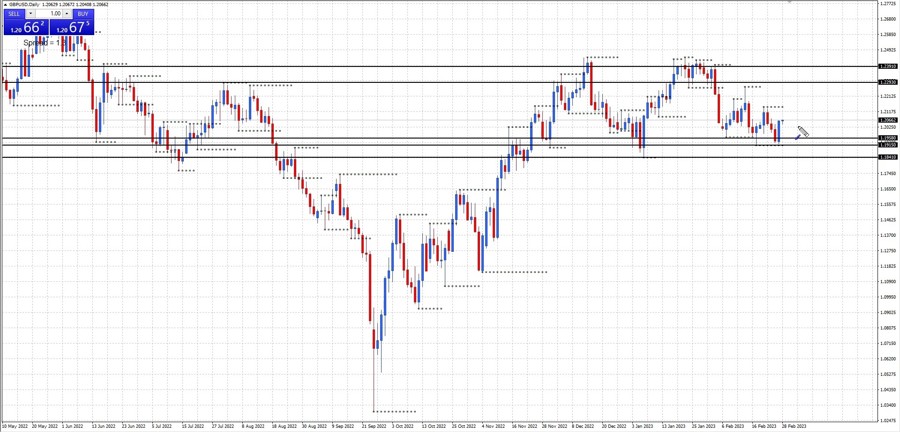The width and height of the screenshot is (900, 432).
Task: Click the BUY button in one-click panel
Action: tap(82, 14)
